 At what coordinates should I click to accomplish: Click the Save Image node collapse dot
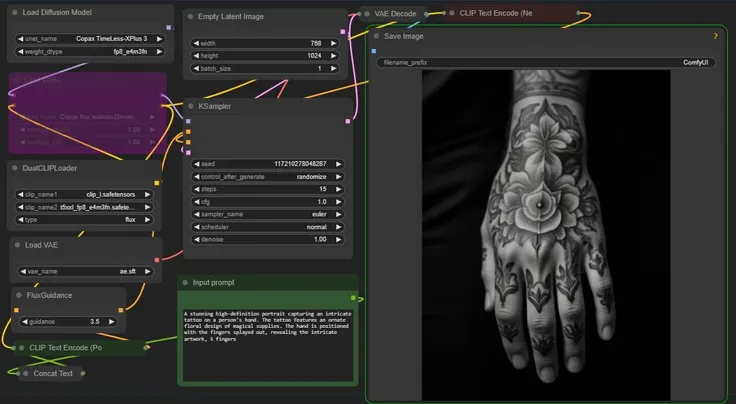(x=376, y=35)
